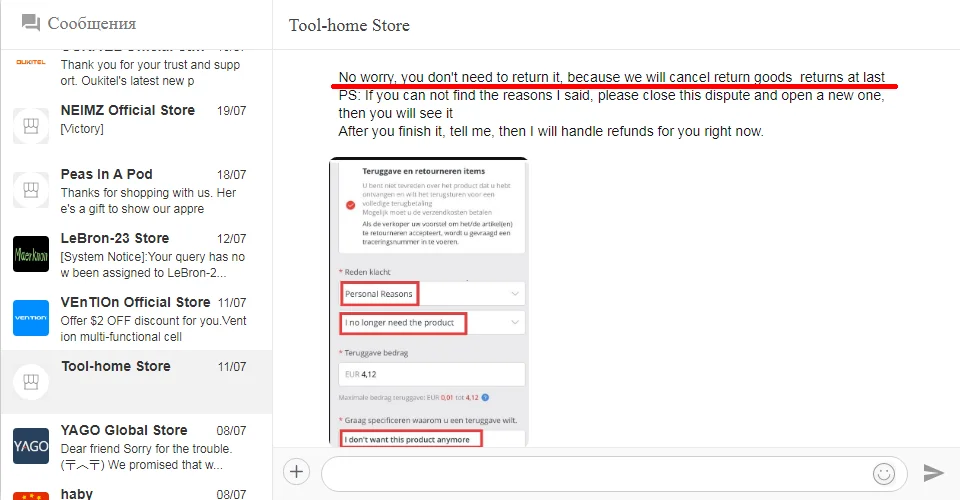Click the plus attachment button

click(x=296, y=472)
